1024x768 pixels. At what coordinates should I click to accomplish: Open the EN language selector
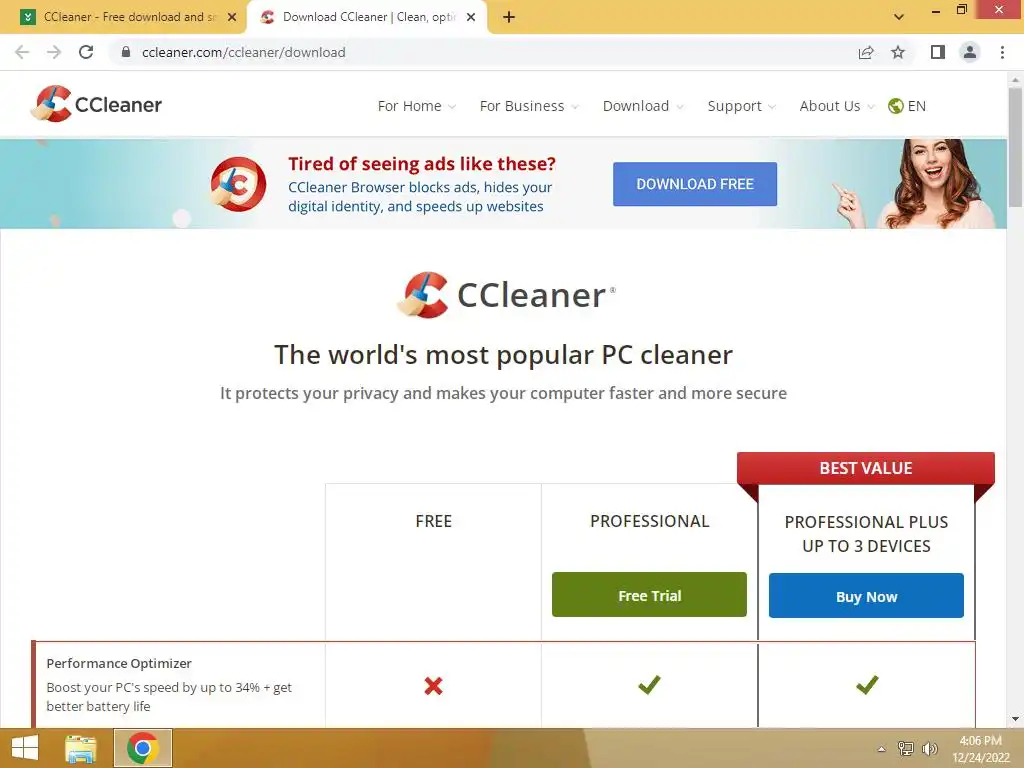click(907, 106)
